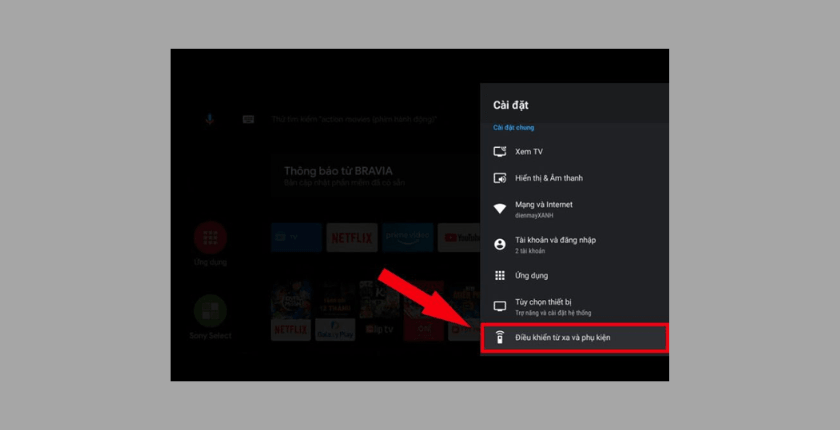
Task: Click the grid icon for Ứng dụng in settings
Action: [x=500, y=276]
